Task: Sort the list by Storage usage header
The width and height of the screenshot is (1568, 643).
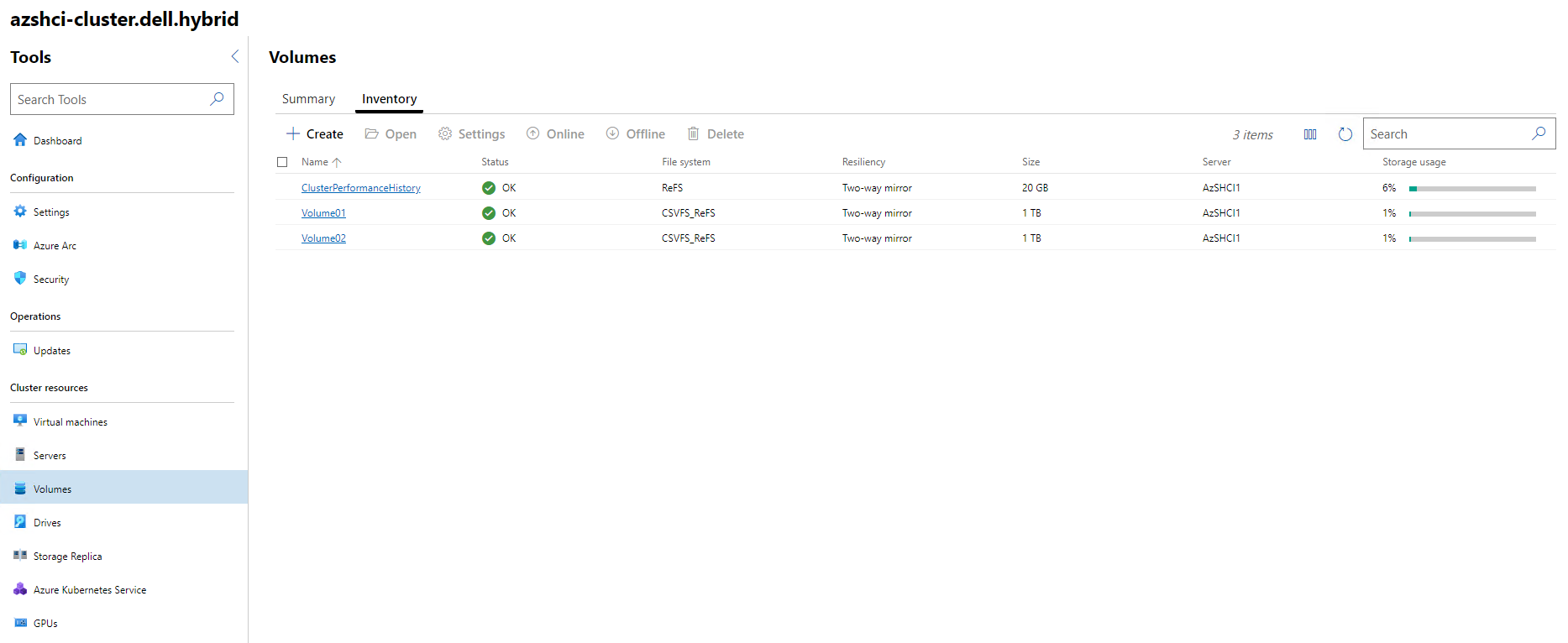Action: coord(1413,162)
